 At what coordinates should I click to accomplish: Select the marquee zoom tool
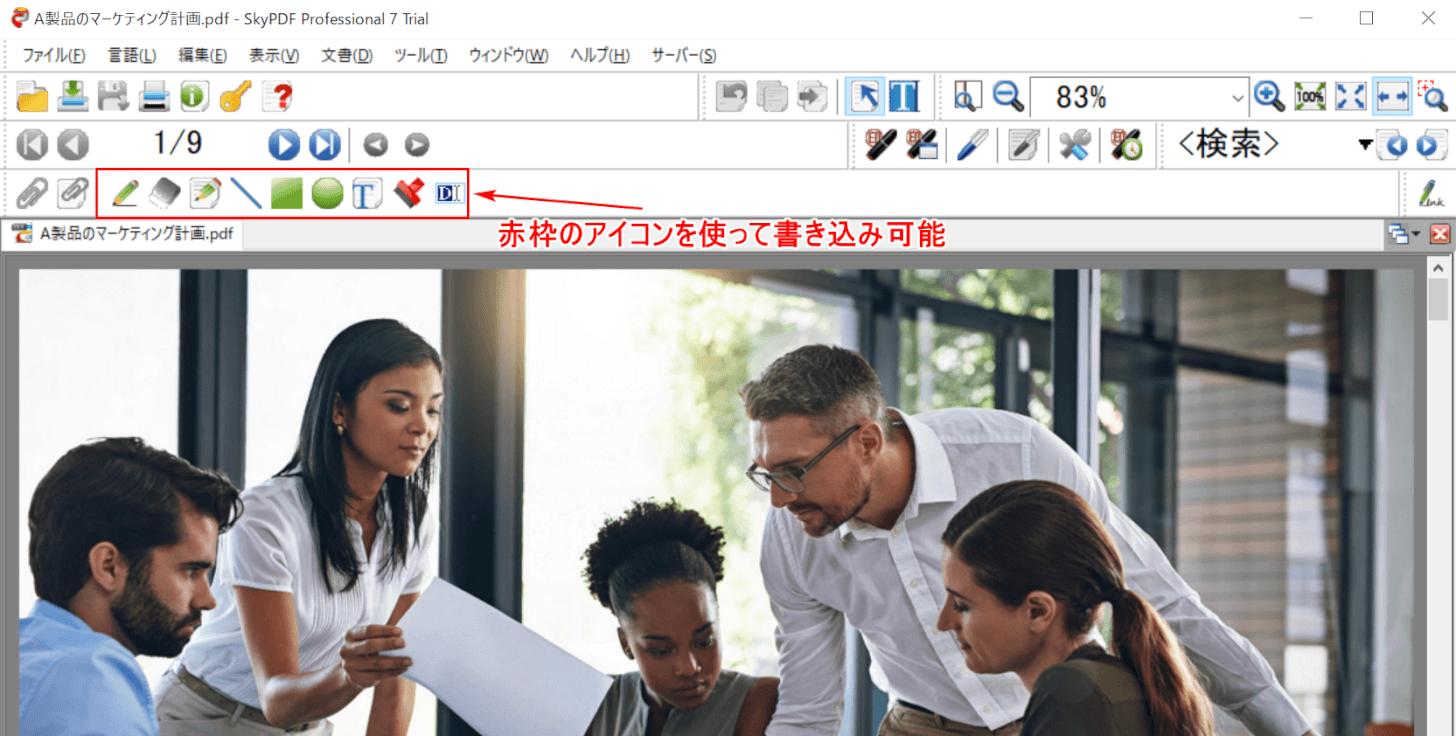click(1432, 96)
